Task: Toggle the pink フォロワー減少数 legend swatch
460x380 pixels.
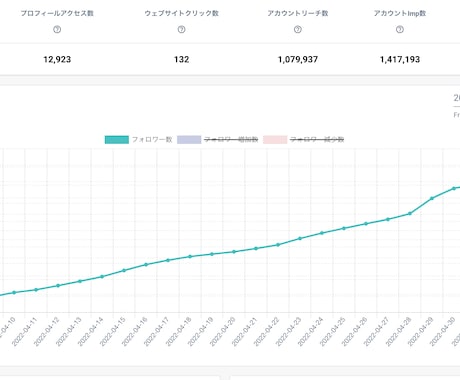Action: [x=275, y=139]
